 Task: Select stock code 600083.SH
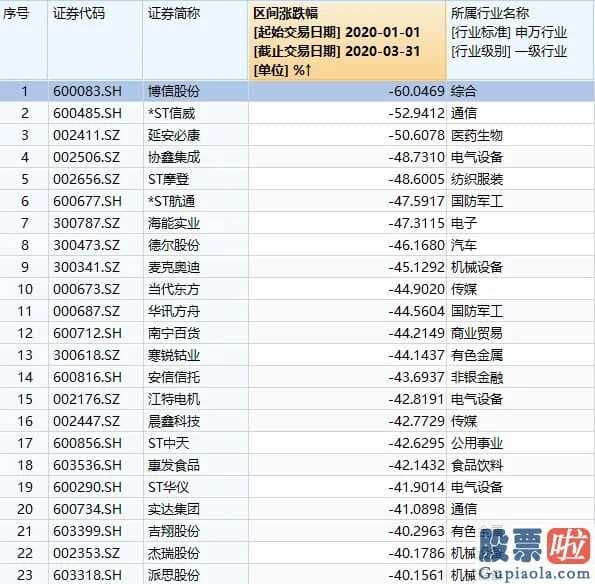click(x=87, y=91)
